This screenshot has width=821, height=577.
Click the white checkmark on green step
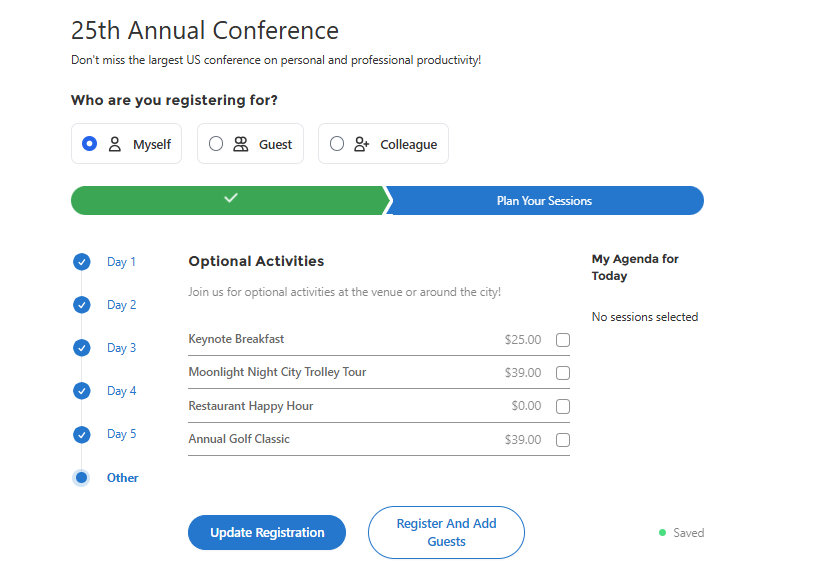pyautogui.click(x=231, y=197)
